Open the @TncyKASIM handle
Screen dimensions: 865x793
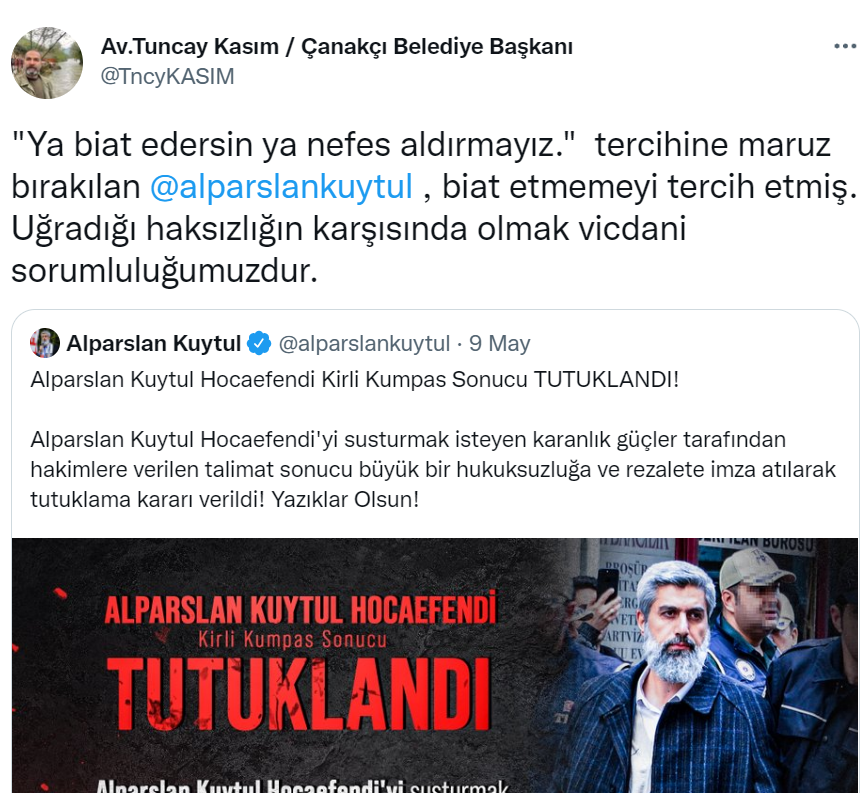tap(167, 76)
